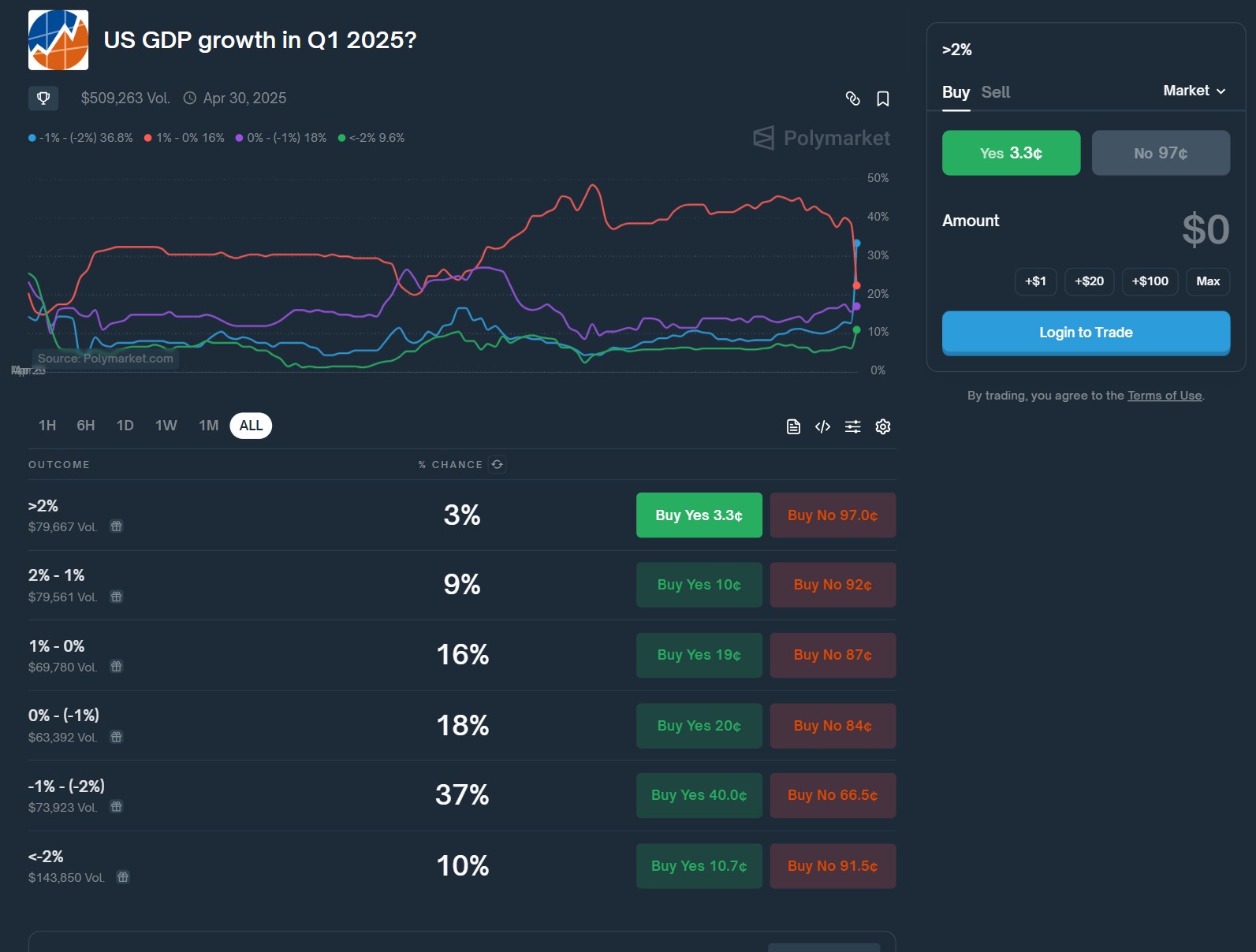Switch chart range to ALL
The image size is (1256, 952).
(x=251, y=426)
